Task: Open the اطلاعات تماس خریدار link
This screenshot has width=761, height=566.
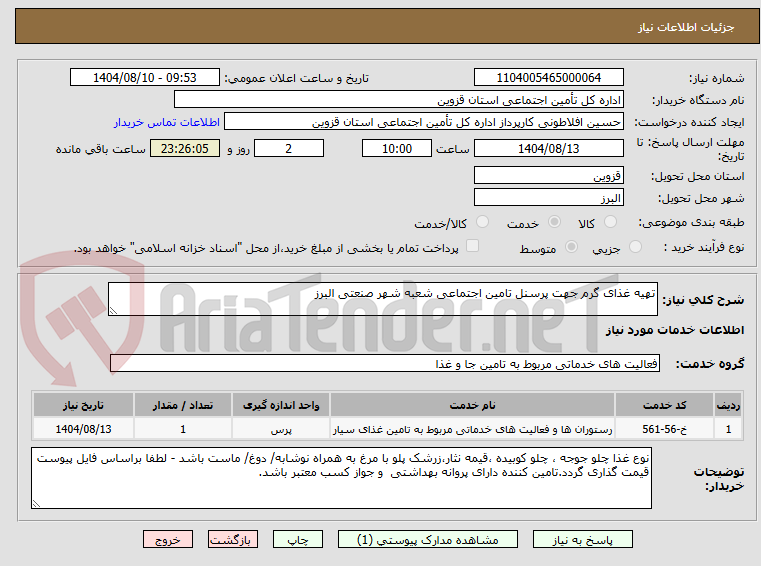Action: tap(167, 122)
